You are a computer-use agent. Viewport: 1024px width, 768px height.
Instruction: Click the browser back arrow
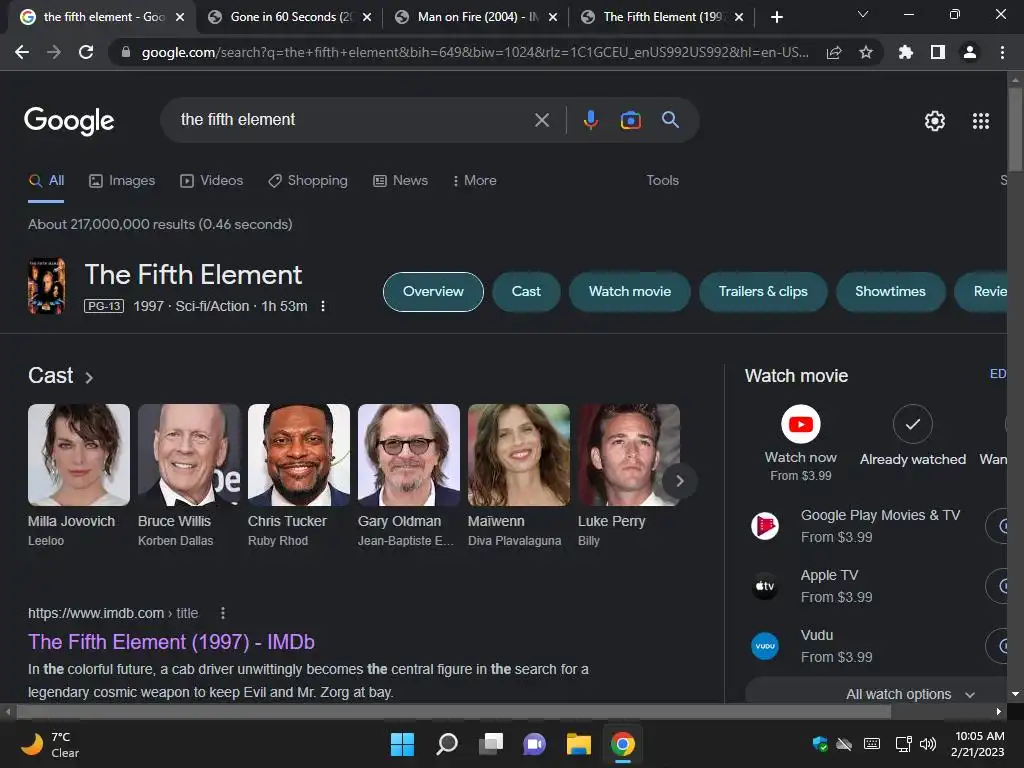tap(22, 52)
